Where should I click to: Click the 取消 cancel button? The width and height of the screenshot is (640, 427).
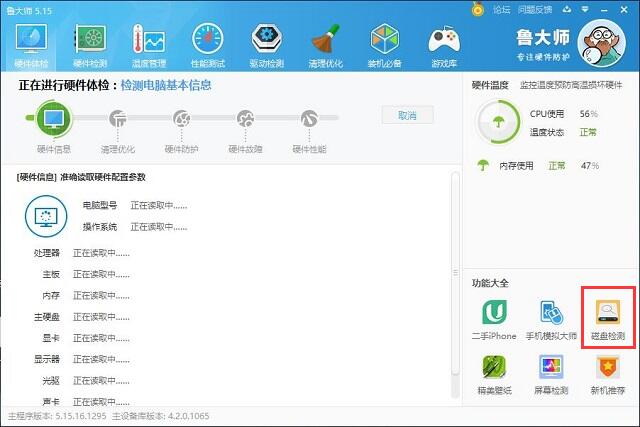[x=407, y=116]
